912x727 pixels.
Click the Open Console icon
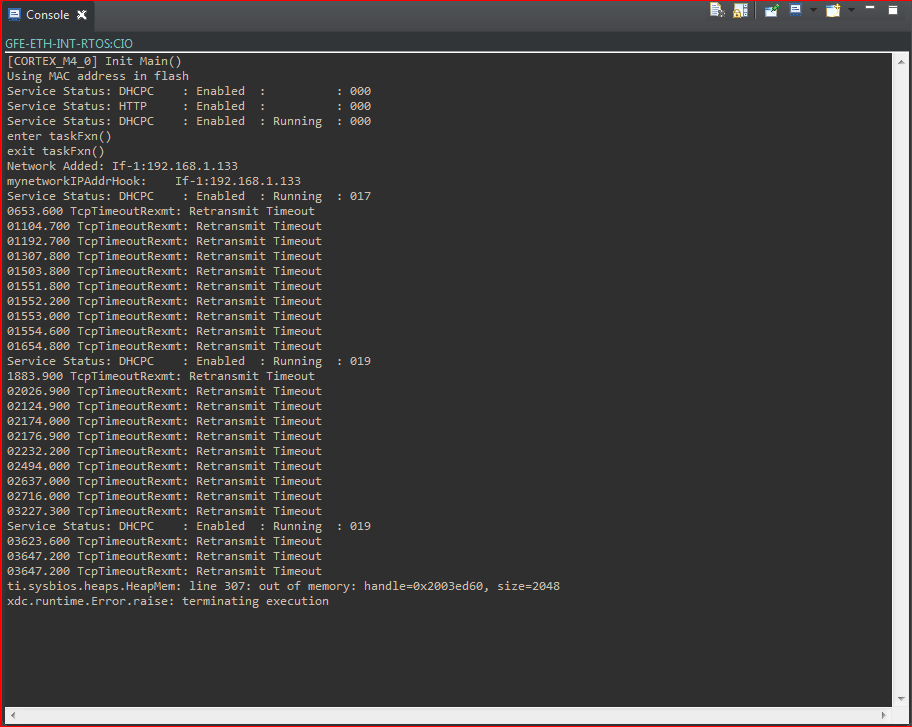pyautogui.click(x=833, y=10)
